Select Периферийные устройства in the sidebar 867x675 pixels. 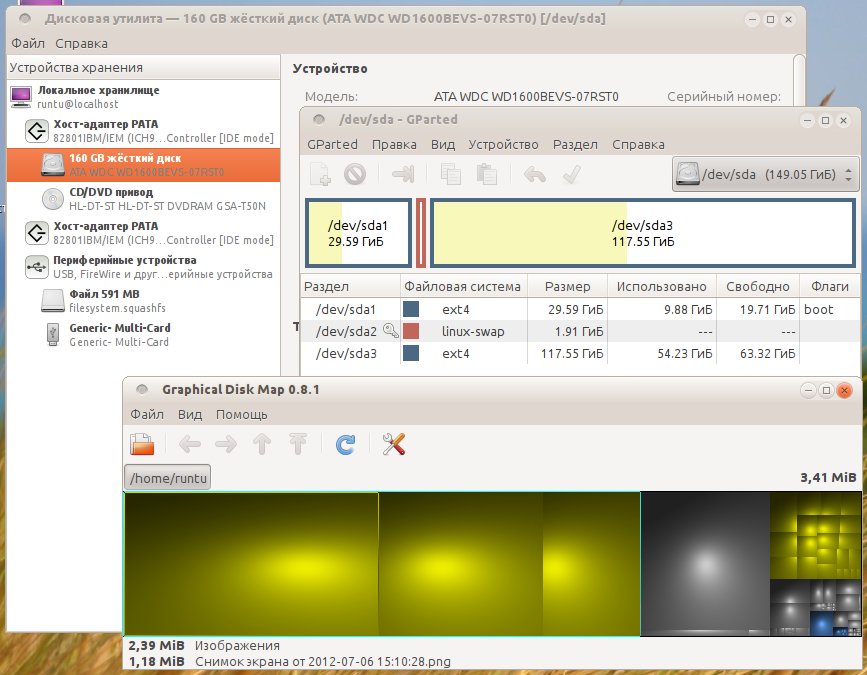(143, 267)
